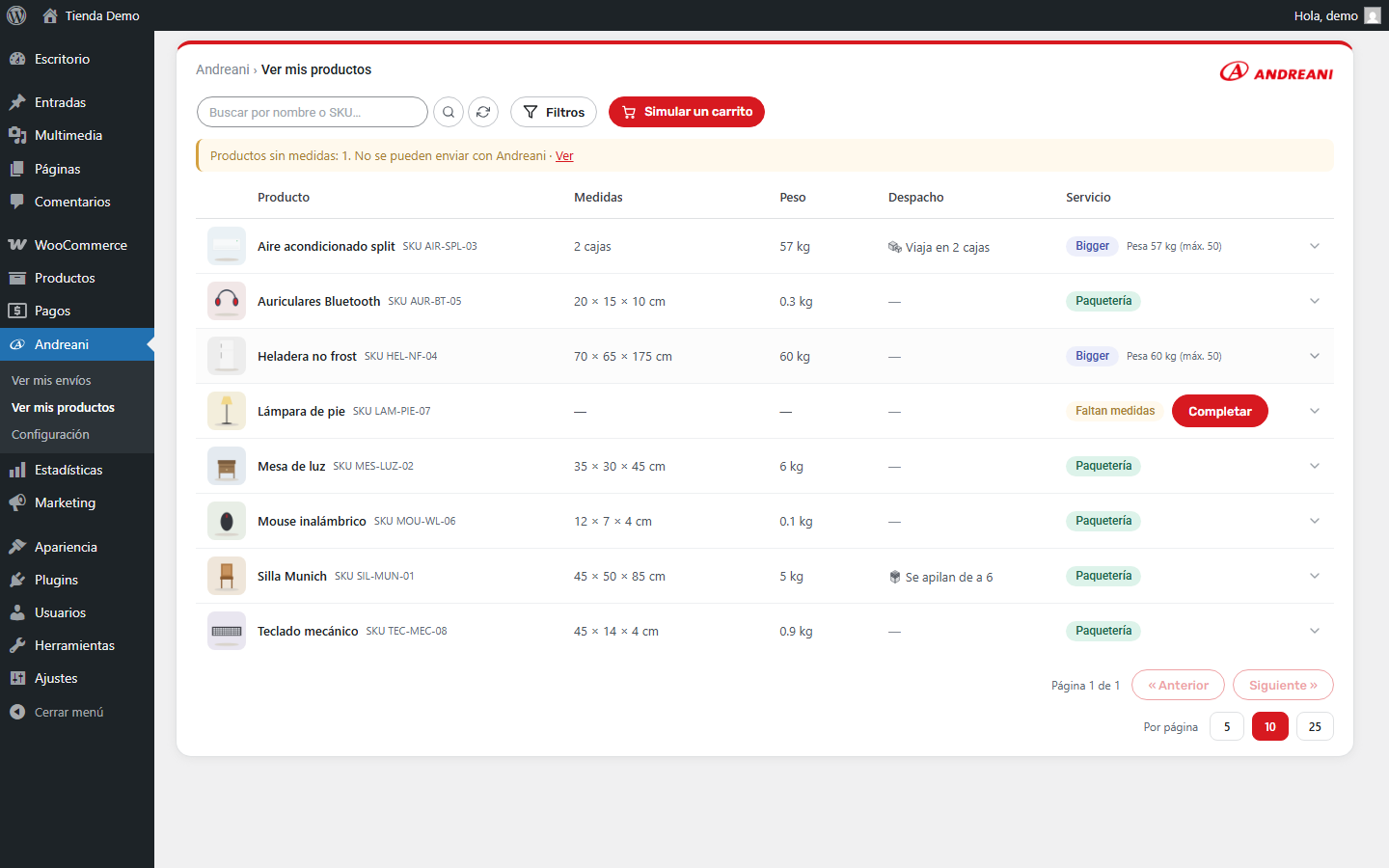The width and height of the screenshot is (1389, 868).
Task: Click the WordPress logo icon
Action: pyautogui.click(x=16, y=15)
